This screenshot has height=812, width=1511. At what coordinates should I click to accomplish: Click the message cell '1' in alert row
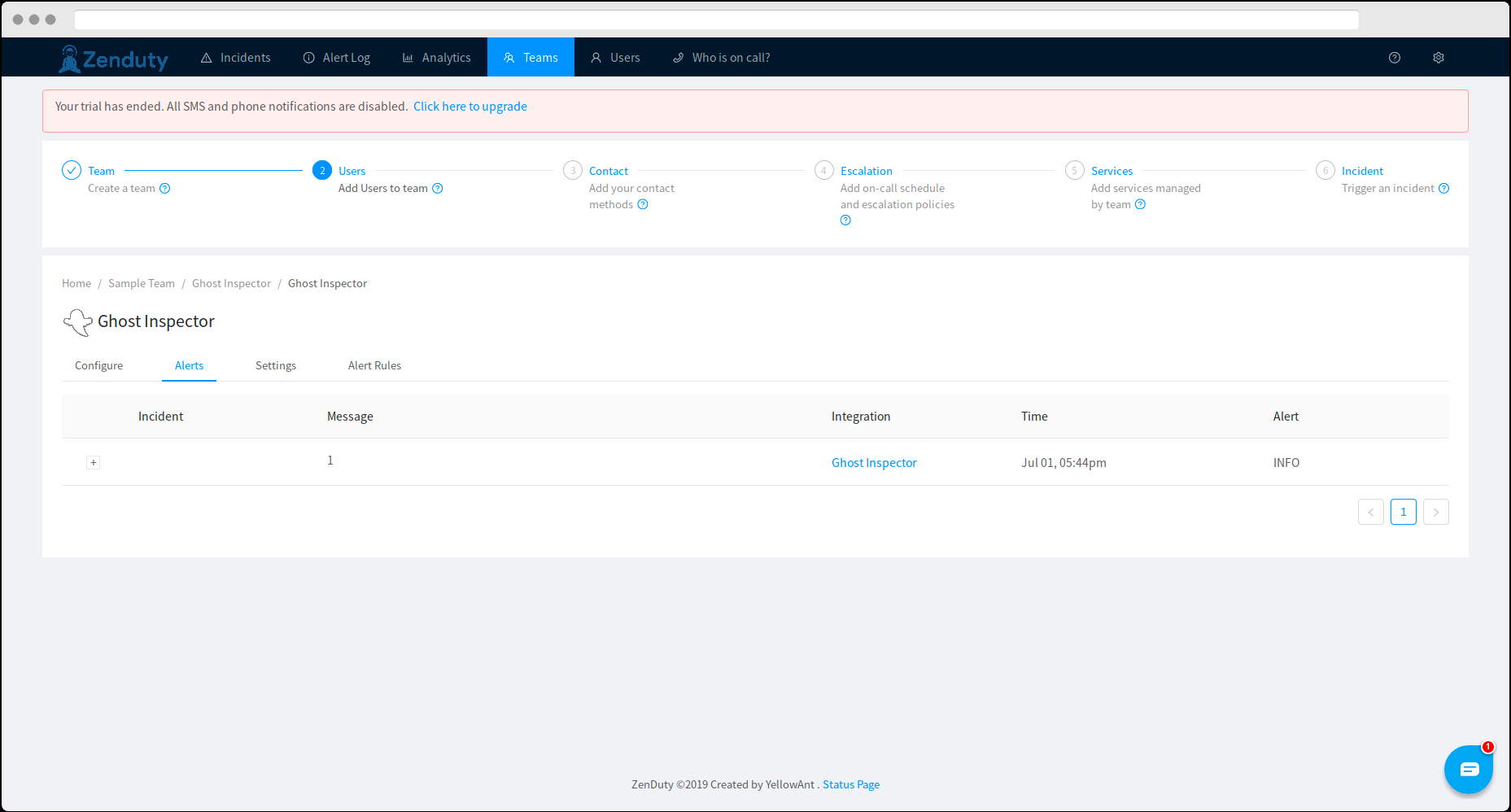coord(330,461)
